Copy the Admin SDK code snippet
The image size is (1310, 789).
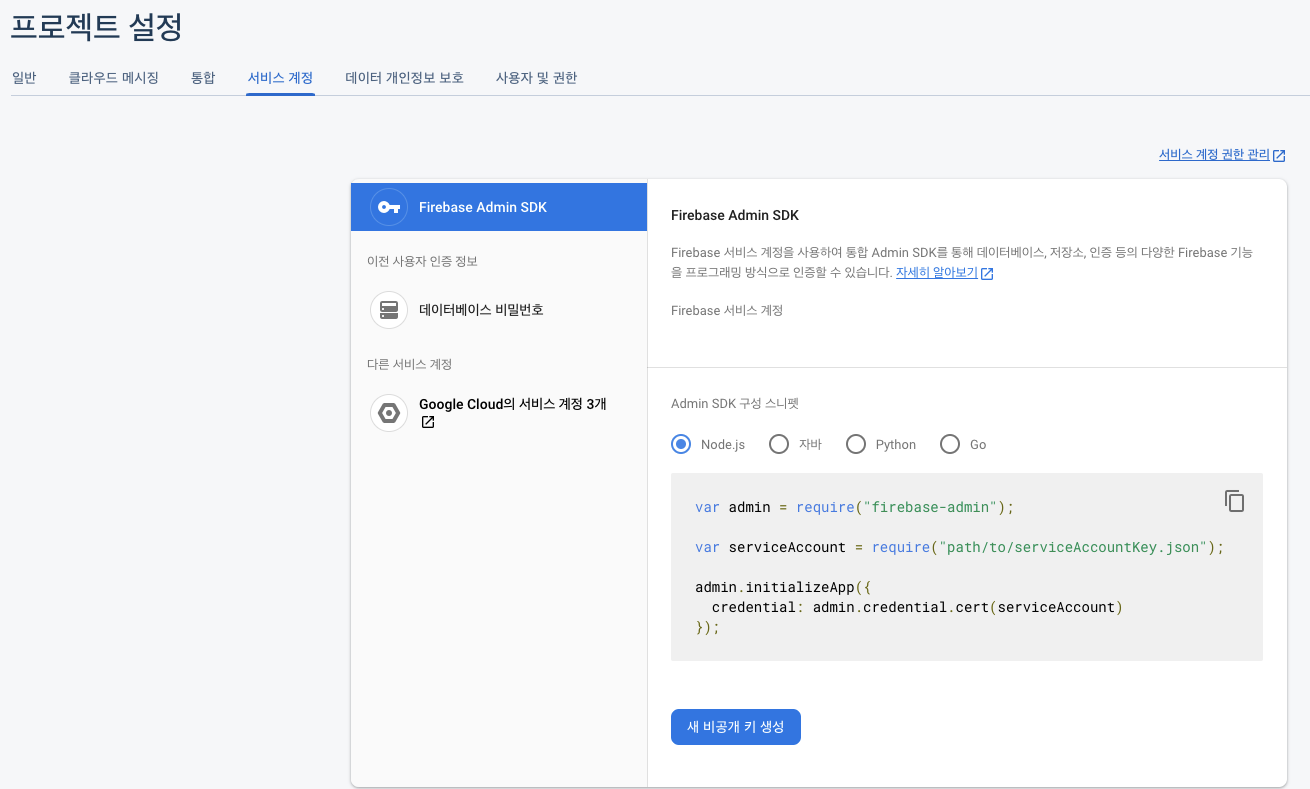pos(1235,501)
